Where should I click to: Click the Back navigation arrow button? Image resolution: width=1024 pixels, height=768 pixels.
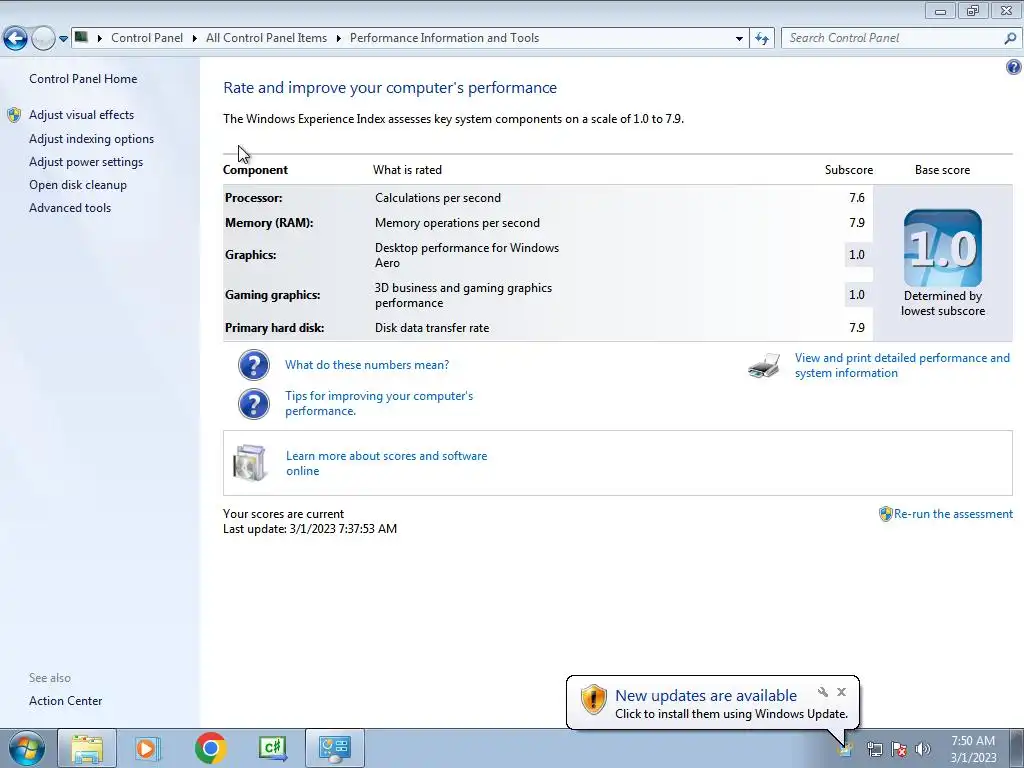[x=16, y=39]
